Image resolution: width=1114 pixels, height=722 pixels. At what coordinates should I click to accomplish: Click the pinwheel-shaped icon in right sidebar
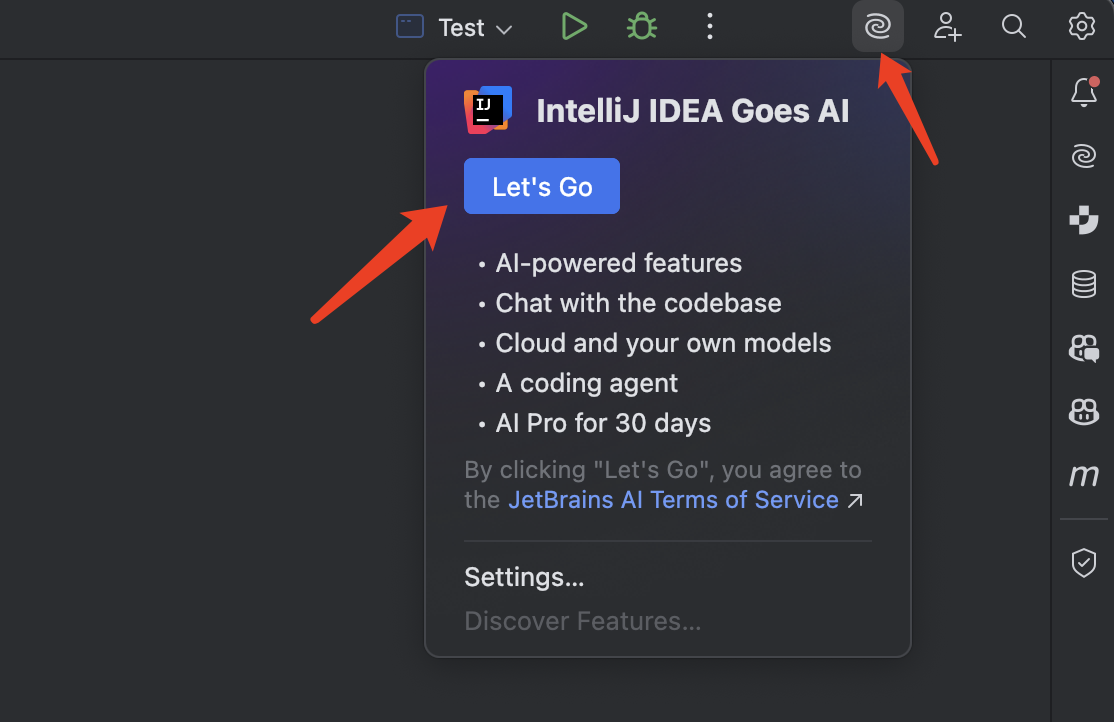[1084, 221]
